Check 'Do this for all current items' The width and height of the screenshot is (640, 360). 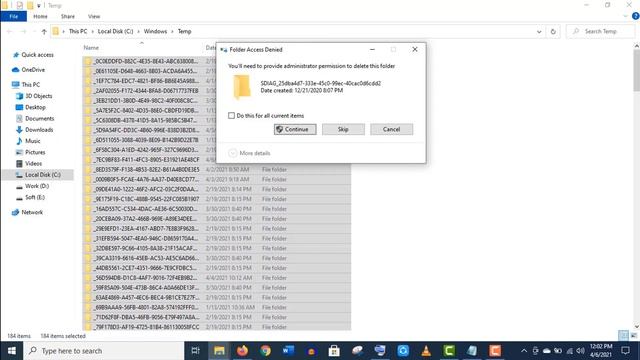231,116
